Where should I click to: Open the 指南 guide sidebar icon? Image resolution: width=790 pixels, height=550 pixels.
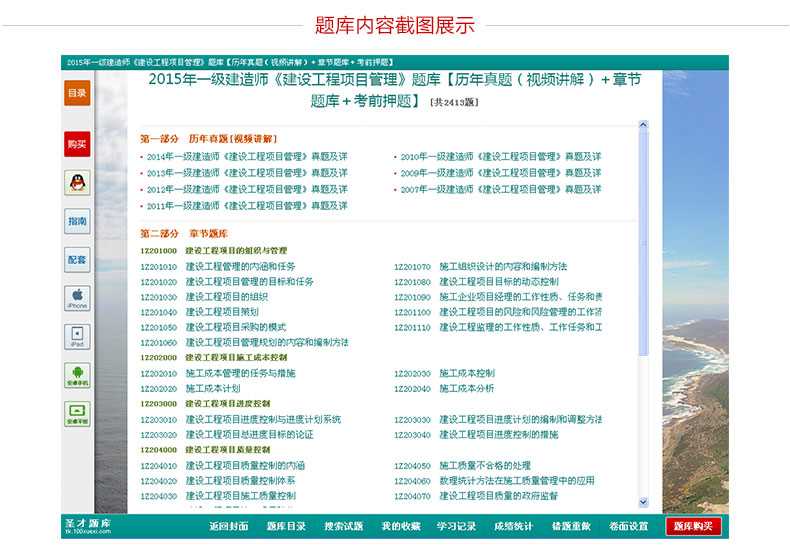pos(77,220)
